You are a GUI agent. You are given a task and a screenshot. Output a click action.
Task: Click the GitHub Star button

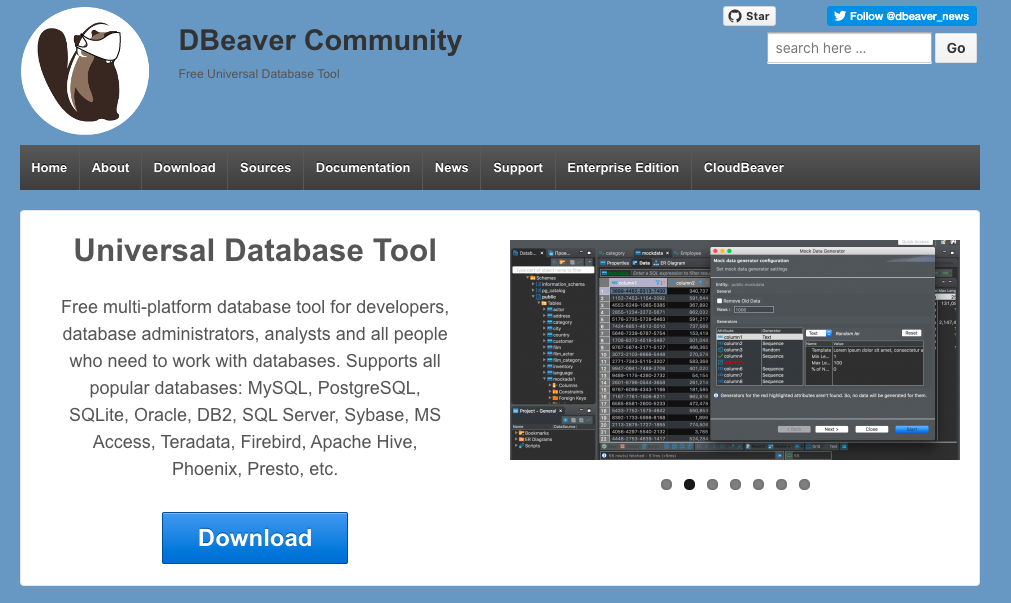749,16
